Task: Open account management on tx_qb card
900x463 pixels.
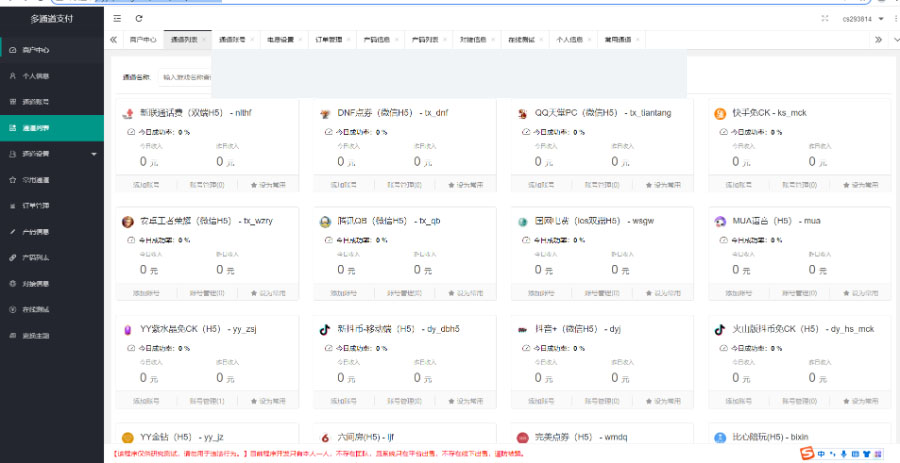Action: [405, 293]
